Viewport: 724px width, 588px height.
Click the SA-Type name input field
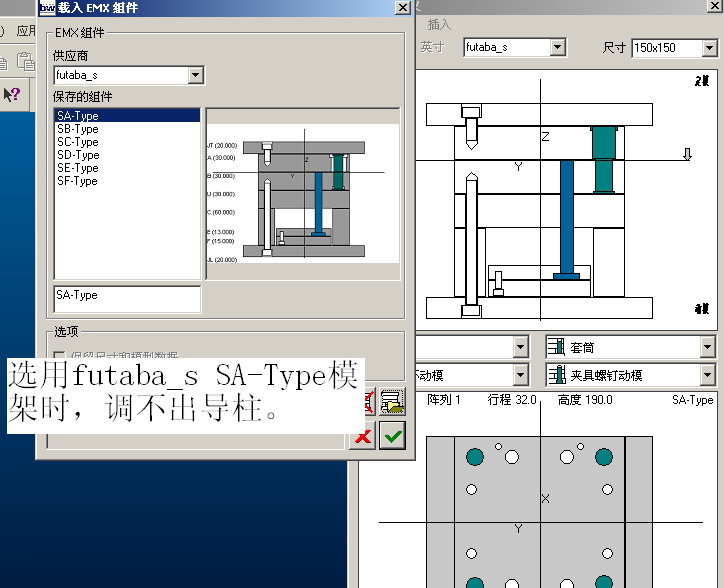pyautogui.click(x=127, y=299)
